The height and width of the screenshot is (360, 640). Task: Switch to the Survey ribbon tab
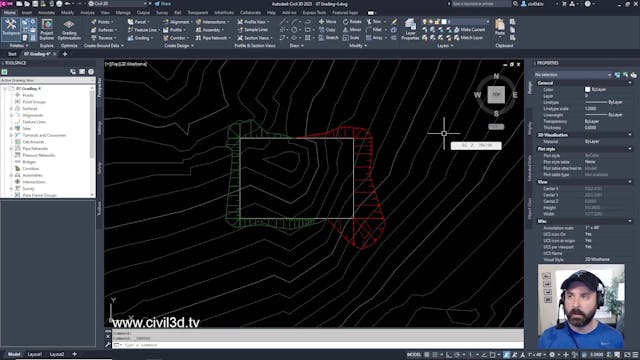[x=162, y=13]
